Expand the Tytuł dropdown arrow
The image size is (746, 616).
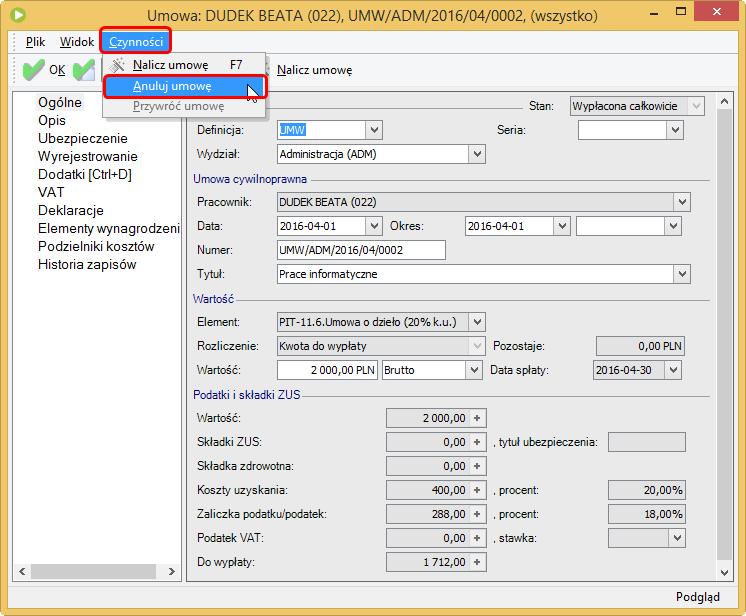(x=682, y=274)
